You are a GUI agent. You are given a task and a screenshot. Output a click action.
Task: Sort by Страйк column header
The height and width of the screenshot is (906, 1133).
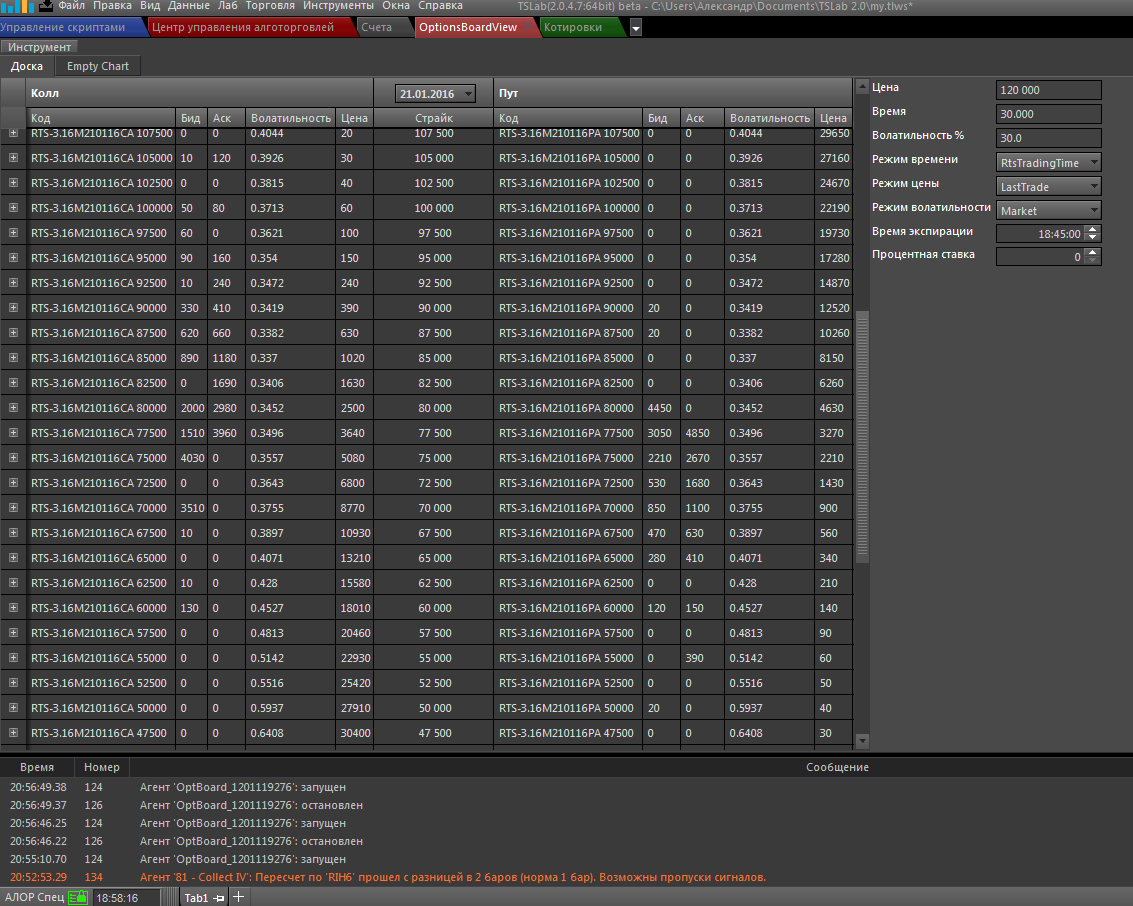click(x=434, y=118)
